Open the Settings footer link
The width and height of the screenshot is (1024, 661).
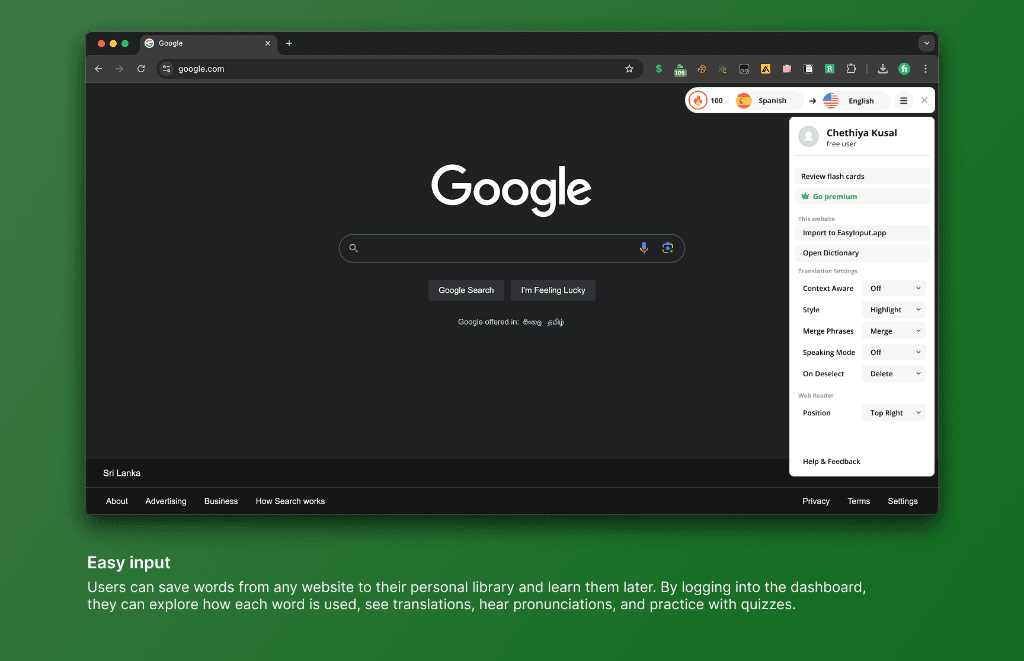pos(903,501)
